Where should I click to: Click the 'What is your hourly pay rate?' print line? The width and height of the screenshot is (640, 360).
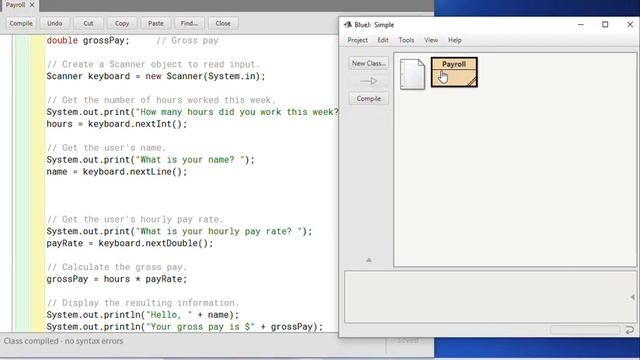pos(179,231)
